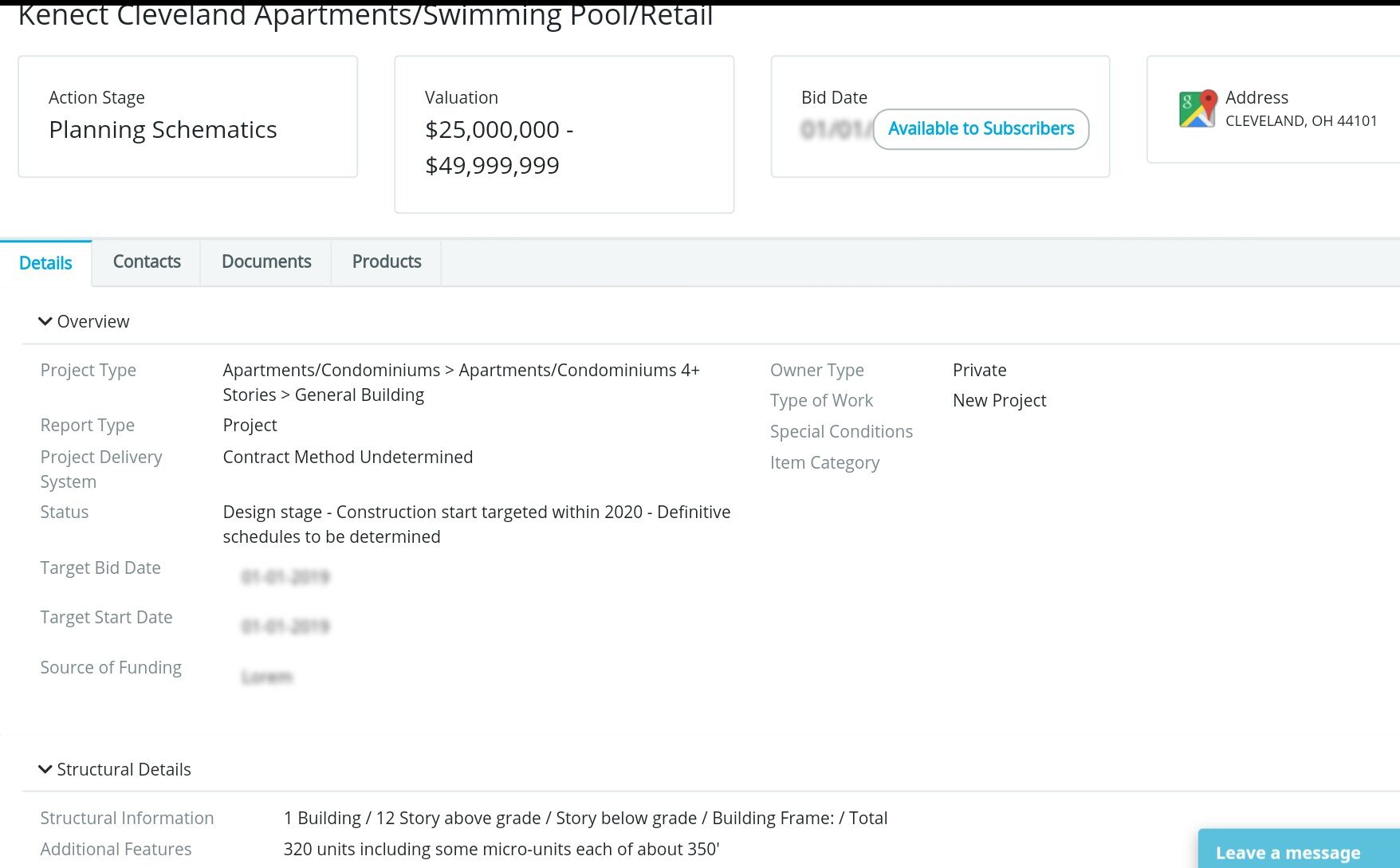Click the Bid Date label
This screenshot has width=1400, height=868.
click(x=834, y=97)
